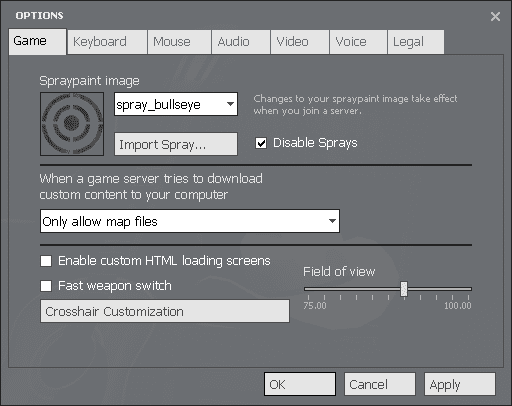Open the Mouse tab
The image size is (512, 406).
(x=179, y=42)
